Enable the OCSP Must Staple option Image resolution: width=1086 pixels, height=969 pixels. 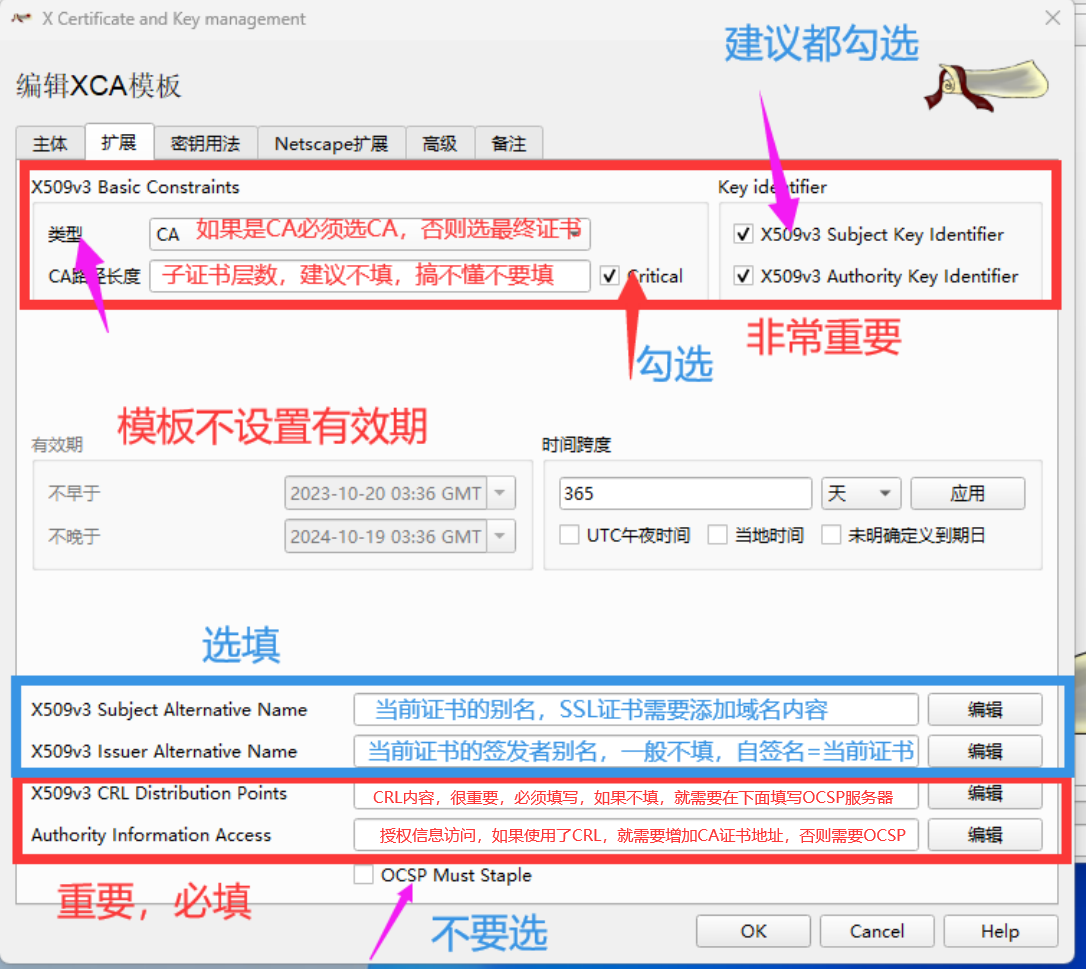point(364,874)
